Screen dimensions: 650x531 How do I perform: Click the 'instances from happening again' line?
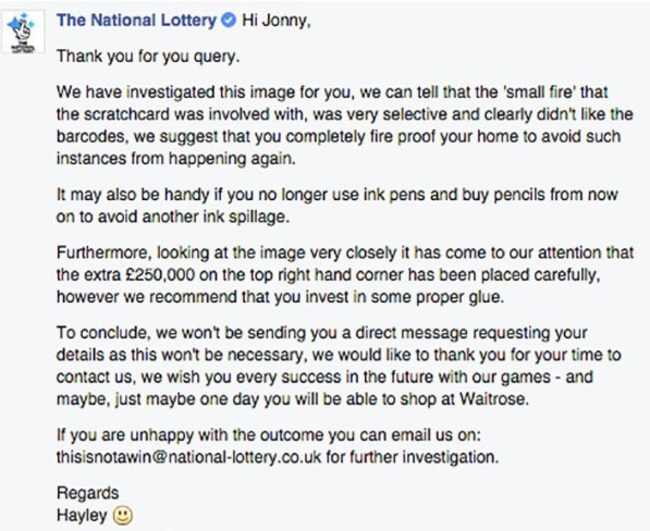pos(176,159)
